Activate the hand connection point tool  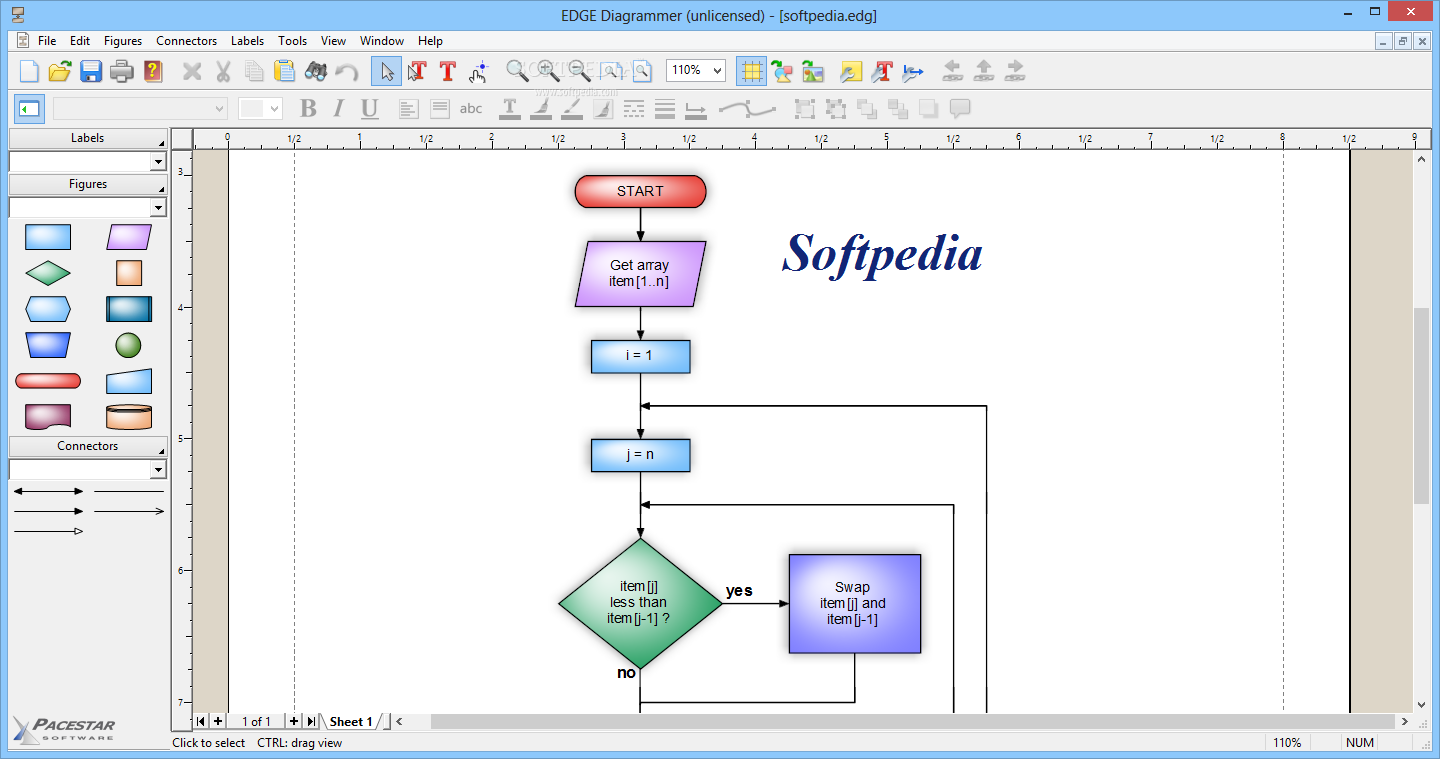tap(479, 71)
